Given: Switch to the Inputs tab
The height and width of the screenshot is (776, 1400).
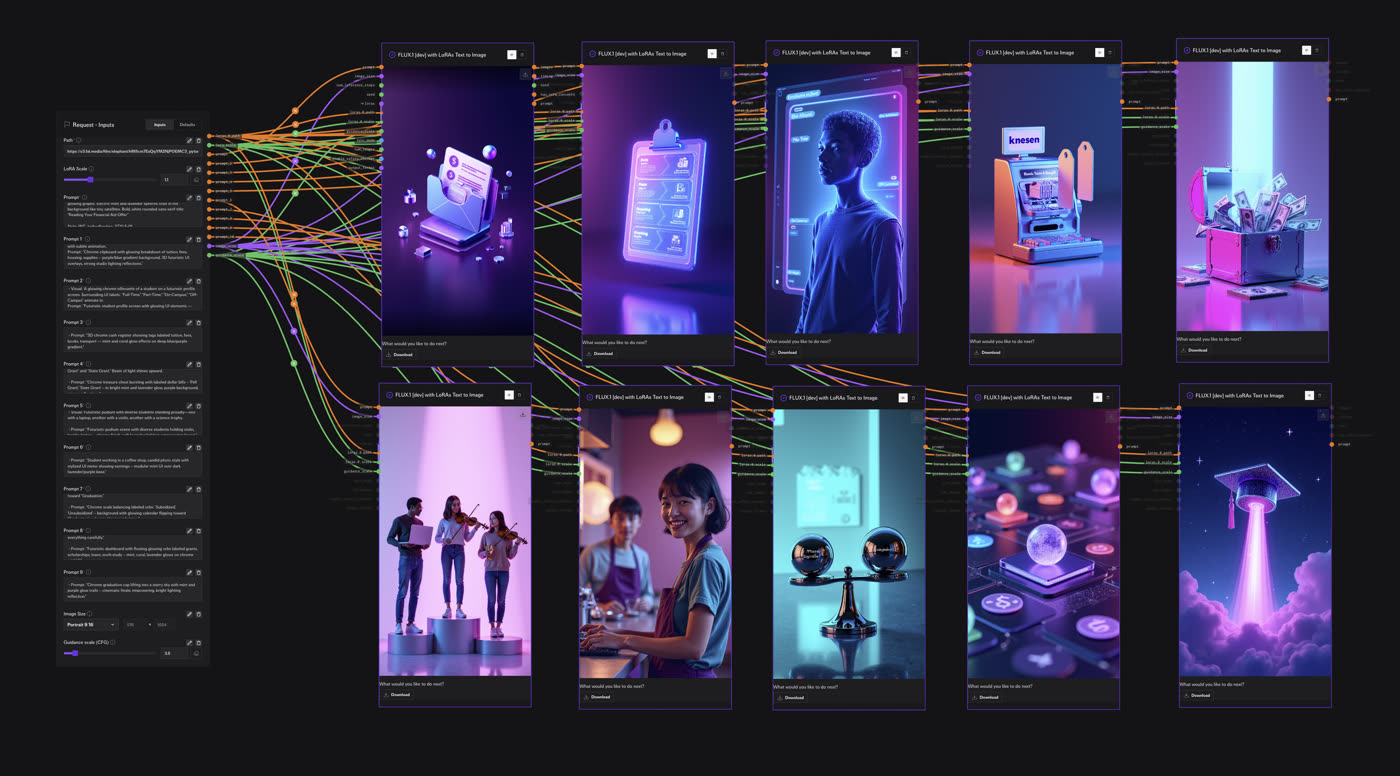Looking at the screenshot, I should coord(160,125).
